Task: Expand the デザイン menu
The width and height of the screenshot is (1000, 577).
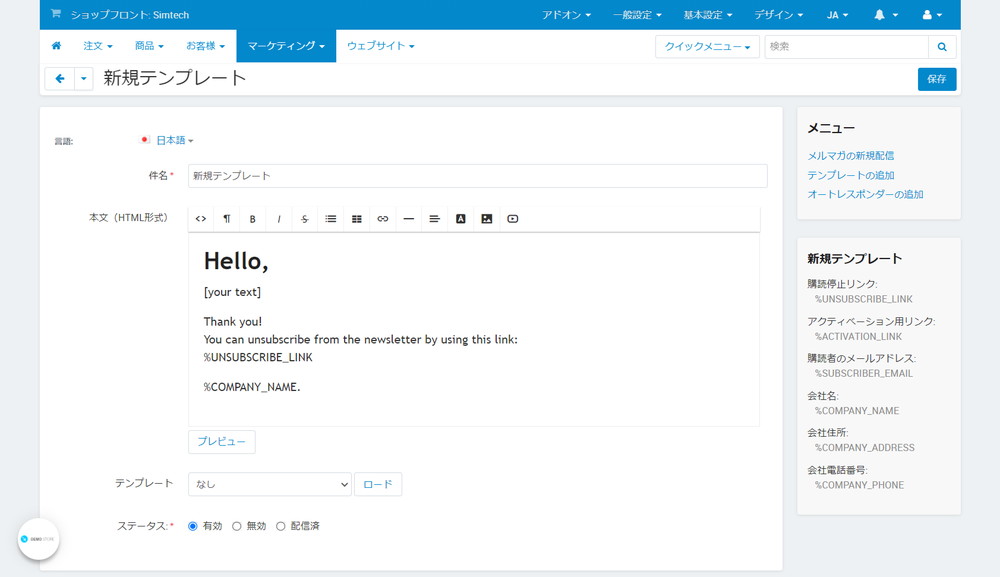Action: pos(779,15)
